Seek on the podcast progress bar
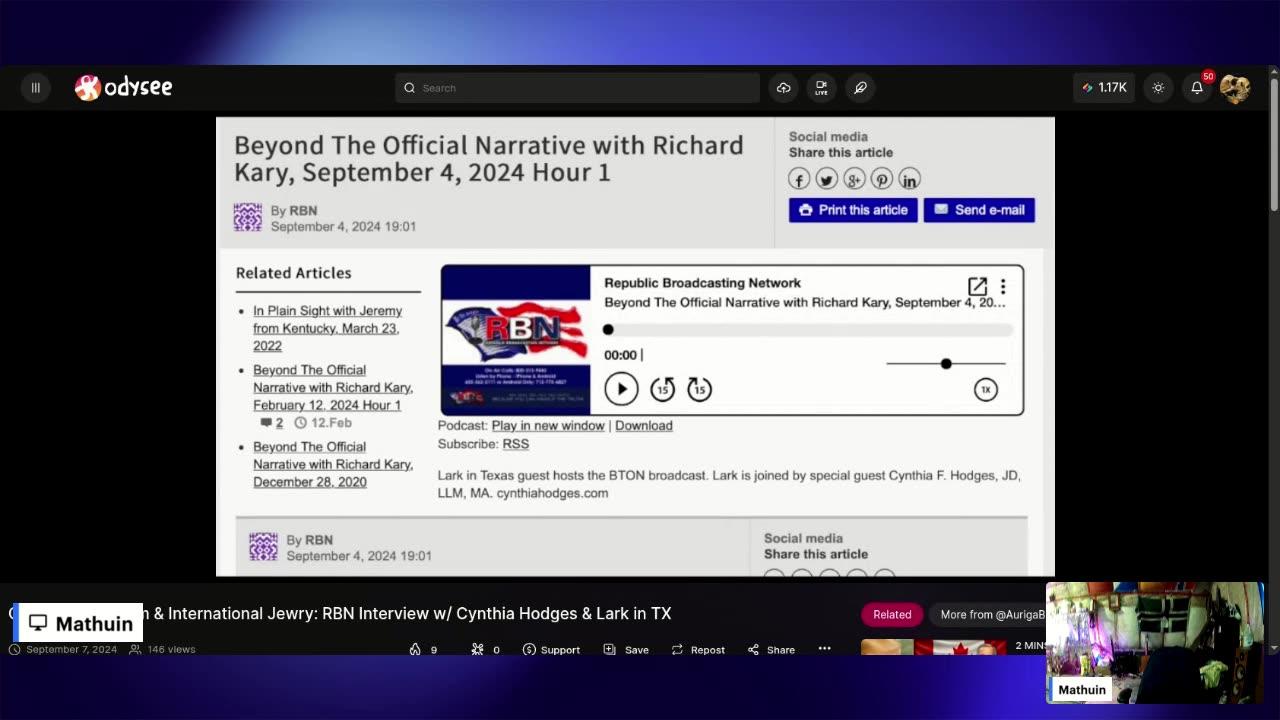This screenshot has width=1280, height=720. [808, 330]
